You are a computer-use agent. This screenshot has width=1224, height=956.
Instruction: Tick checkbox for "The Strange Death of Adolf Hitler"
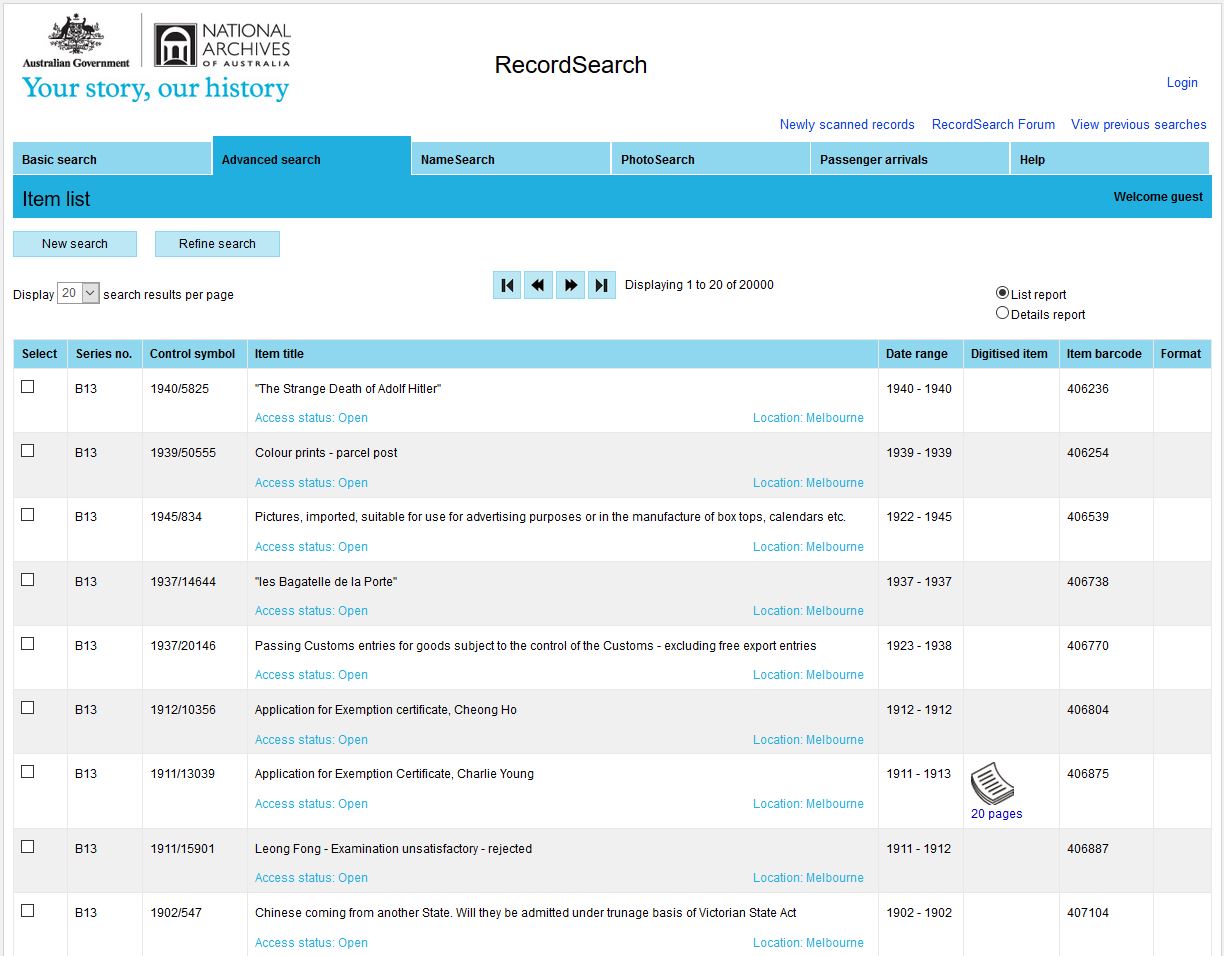[x=28, y=387]
